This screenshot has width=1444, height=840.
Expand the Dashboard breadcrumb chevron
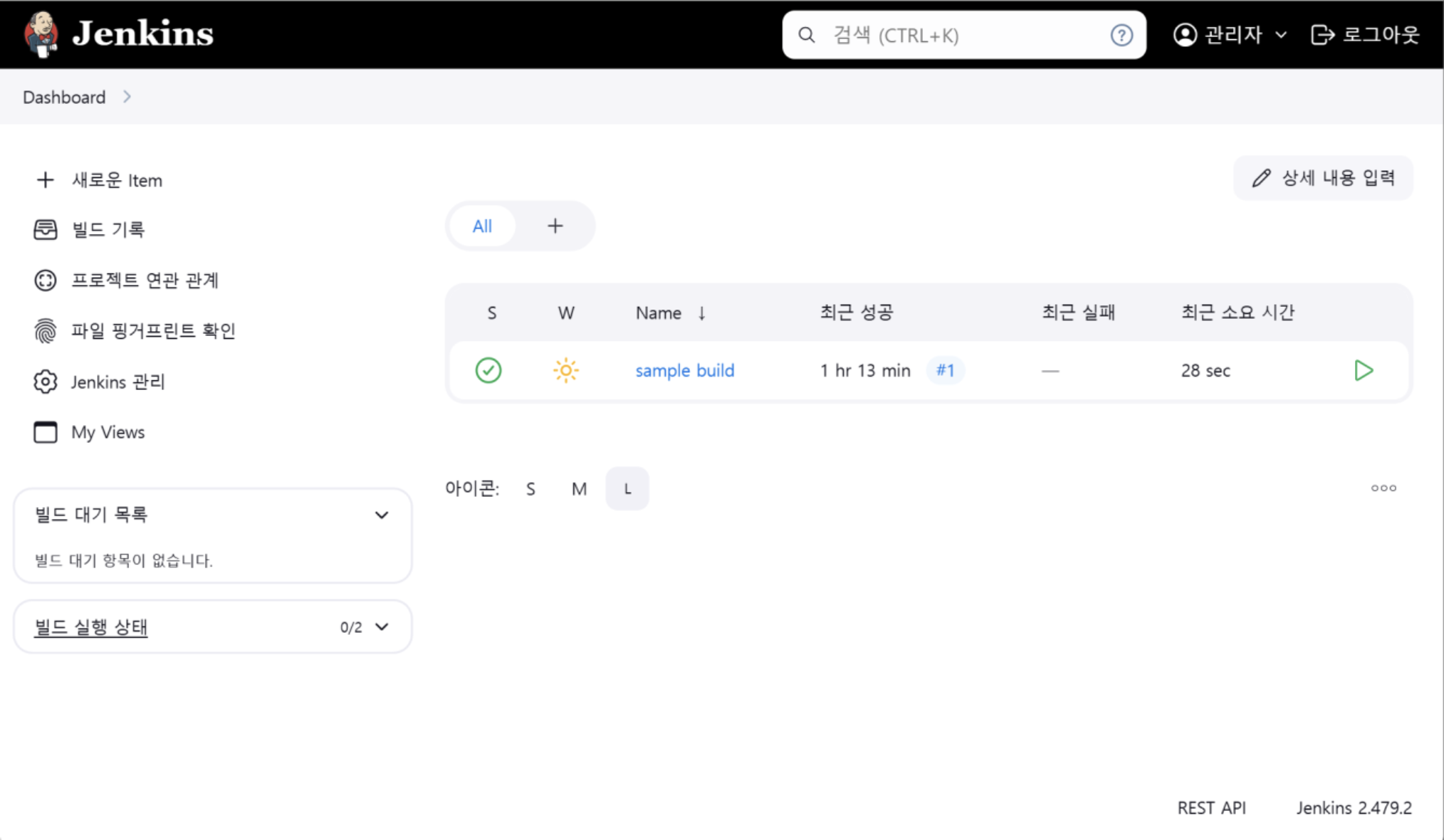[x=127, y=97]
